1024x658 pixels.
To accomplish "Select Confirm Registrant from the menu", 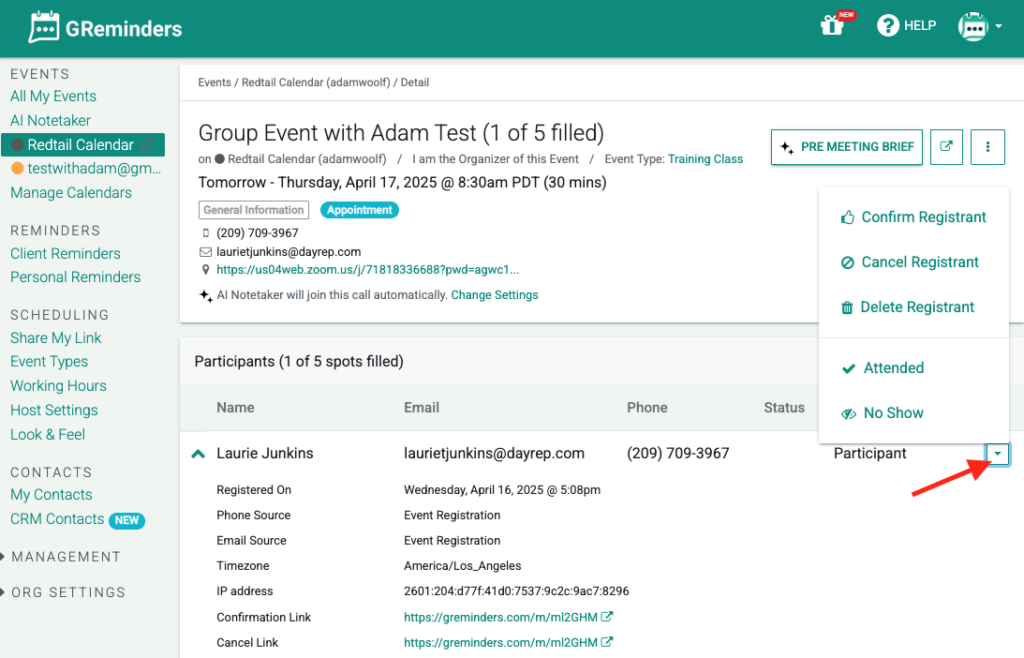I will 914,217.
